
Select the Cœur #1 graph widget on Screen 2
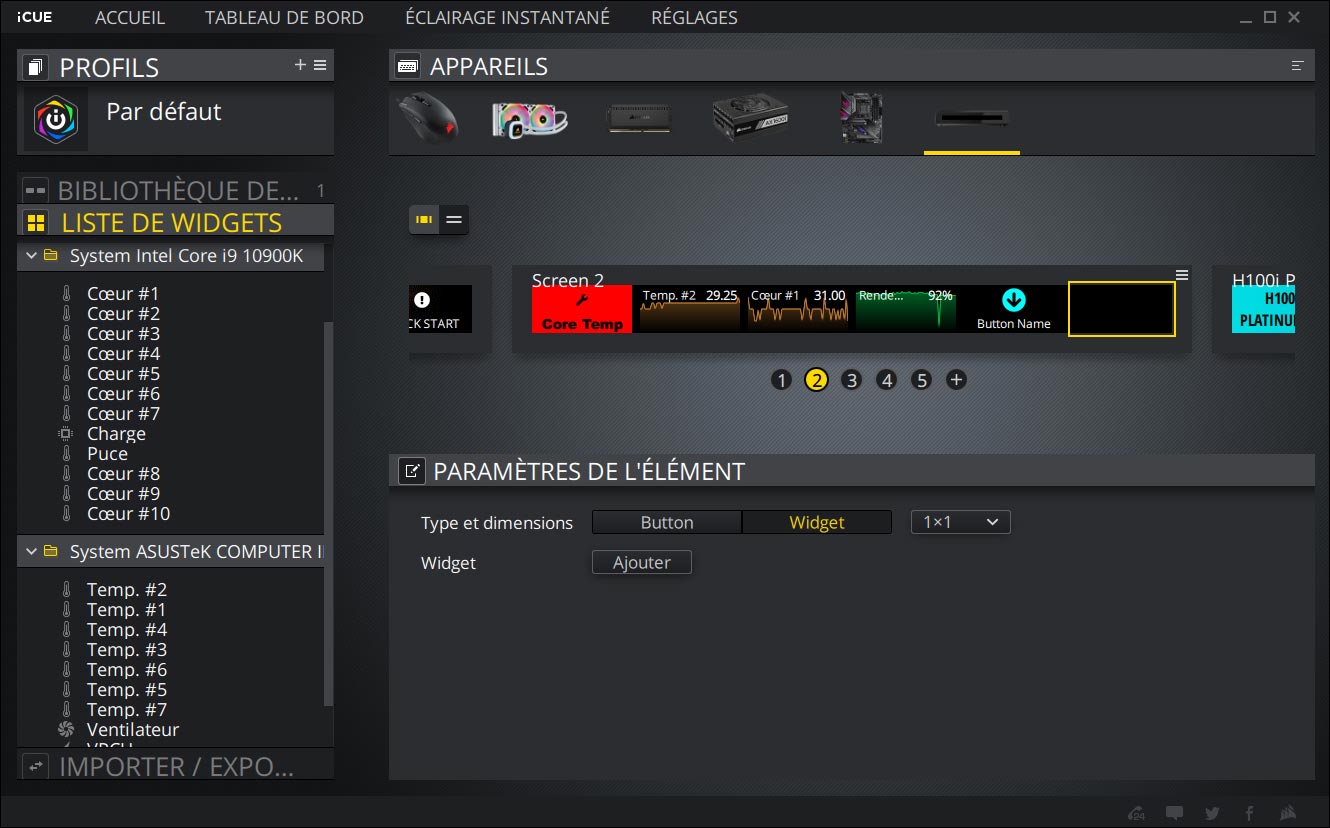(x=798, y=309)
